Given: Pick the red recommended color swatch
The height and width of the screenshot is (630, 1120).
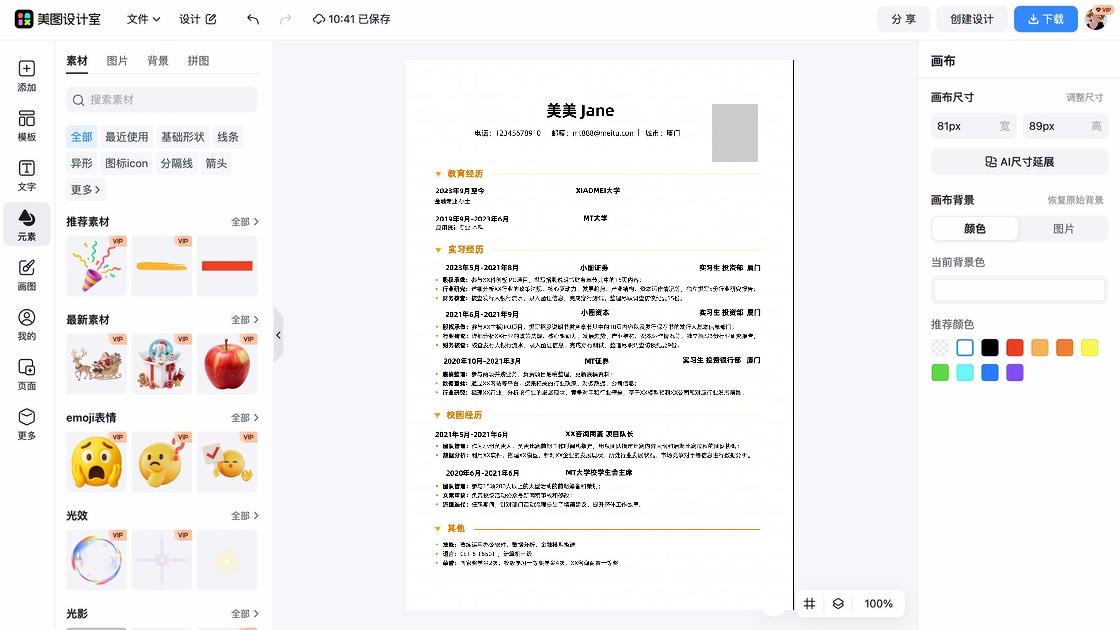Looking at the screenshot, I should (1014, 348).
